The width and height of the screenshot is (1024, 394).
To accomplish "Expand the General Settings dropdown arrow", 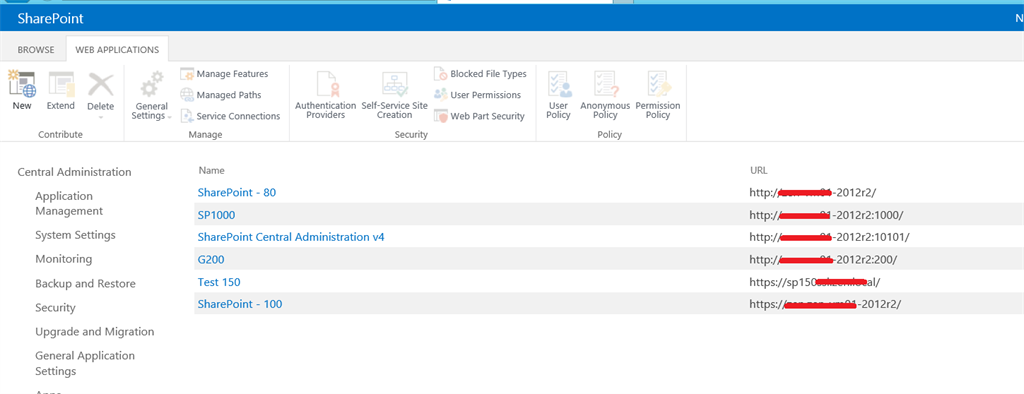I will (169, 116).
